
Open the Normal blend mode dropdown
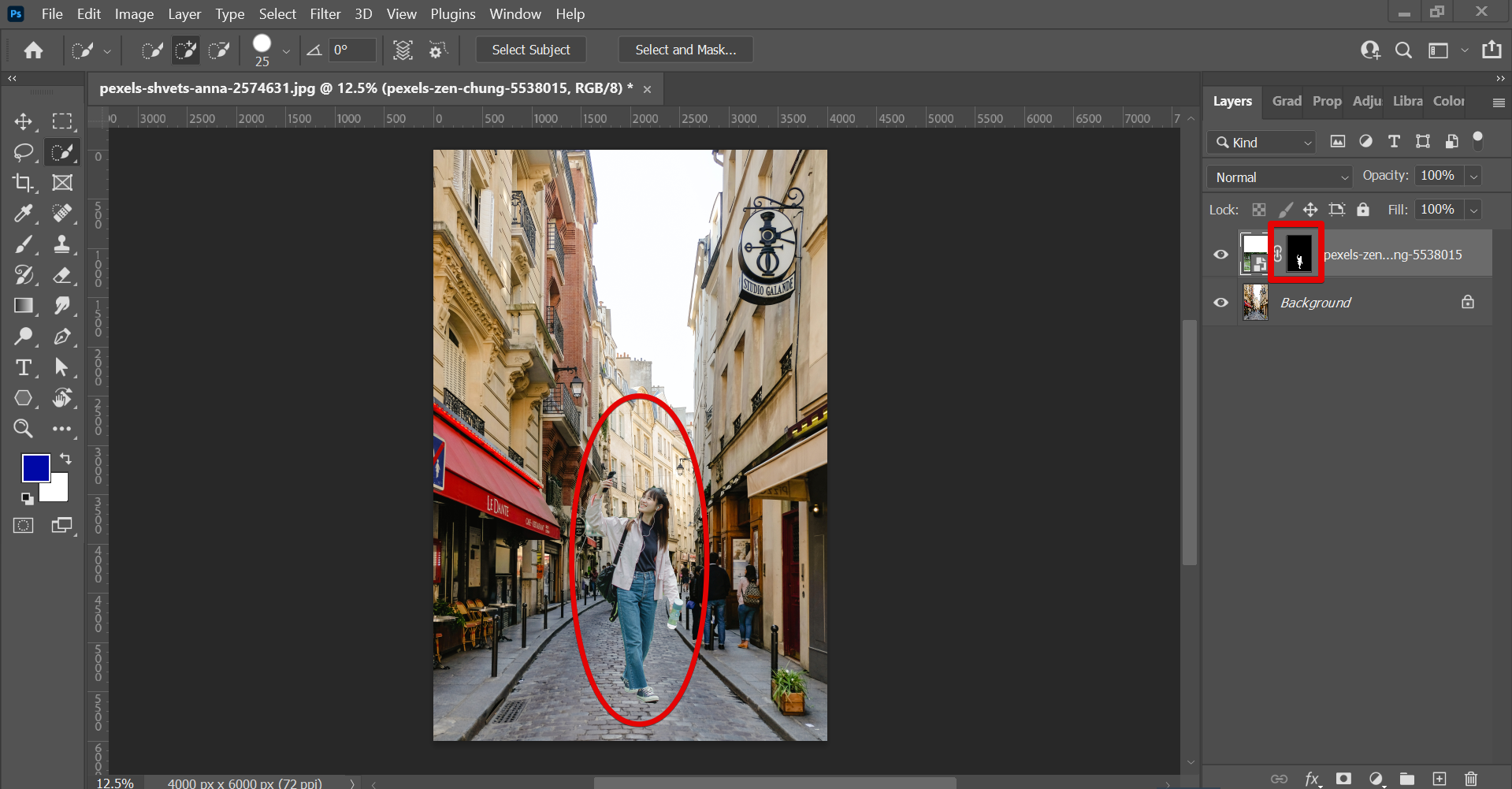[1280, 177]
